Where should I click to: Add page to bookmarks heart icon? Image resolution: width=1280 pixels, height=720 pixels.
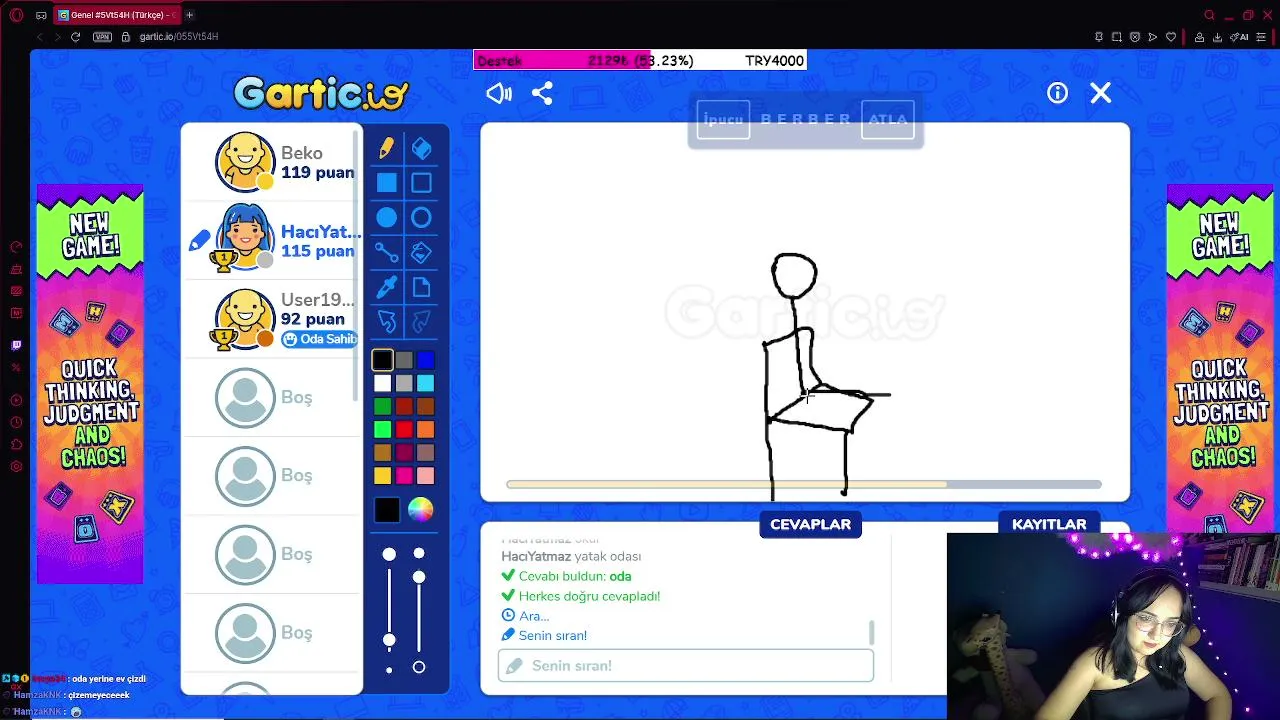pyautogui.click(x=1171, y=37)
